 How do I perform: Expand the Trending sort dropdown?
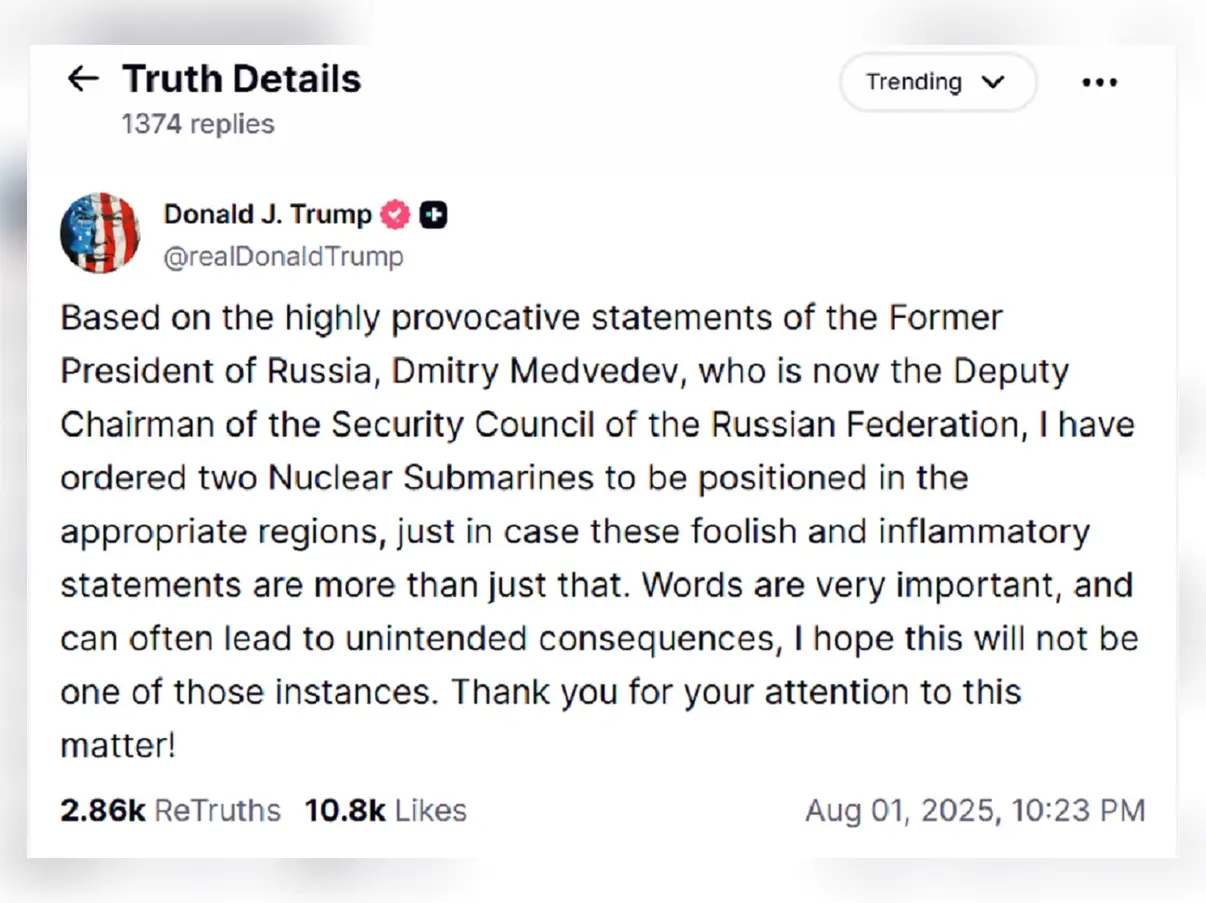[937, 82]
